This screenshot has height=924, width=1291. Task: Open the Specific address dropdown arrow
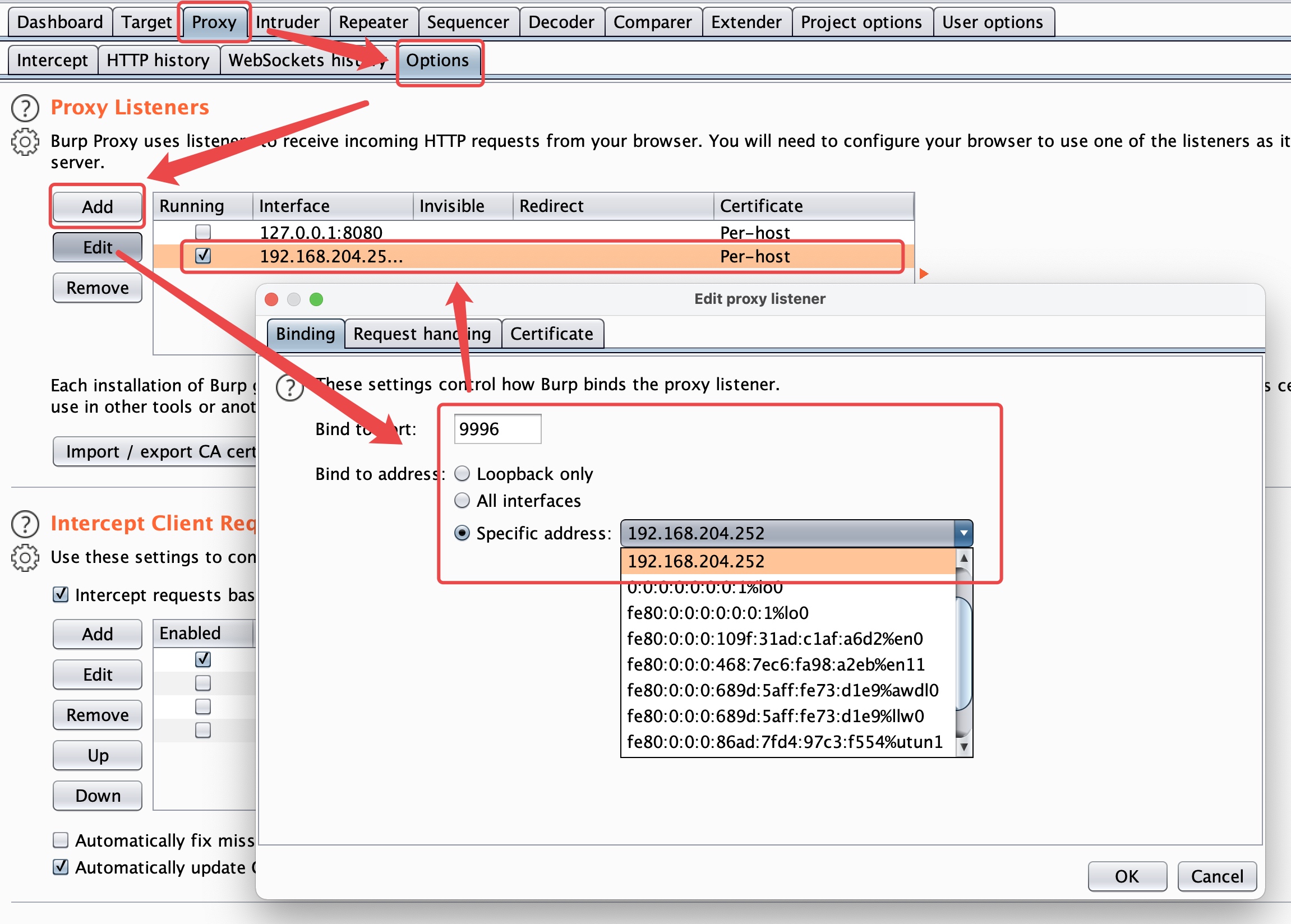click(964, 533)
